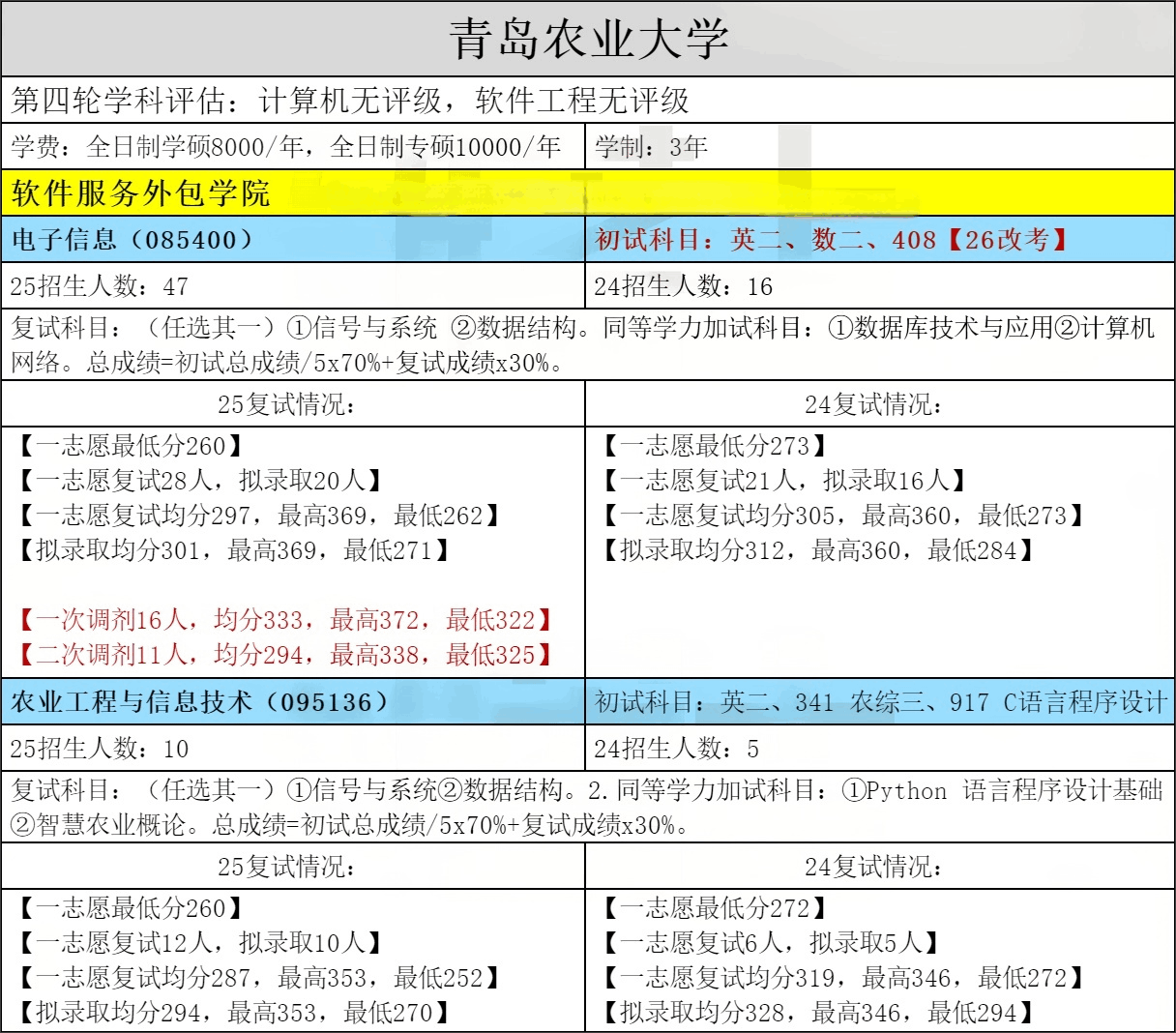
Task: Click the 学费 tuition information cell
Action: coord(286,147)
